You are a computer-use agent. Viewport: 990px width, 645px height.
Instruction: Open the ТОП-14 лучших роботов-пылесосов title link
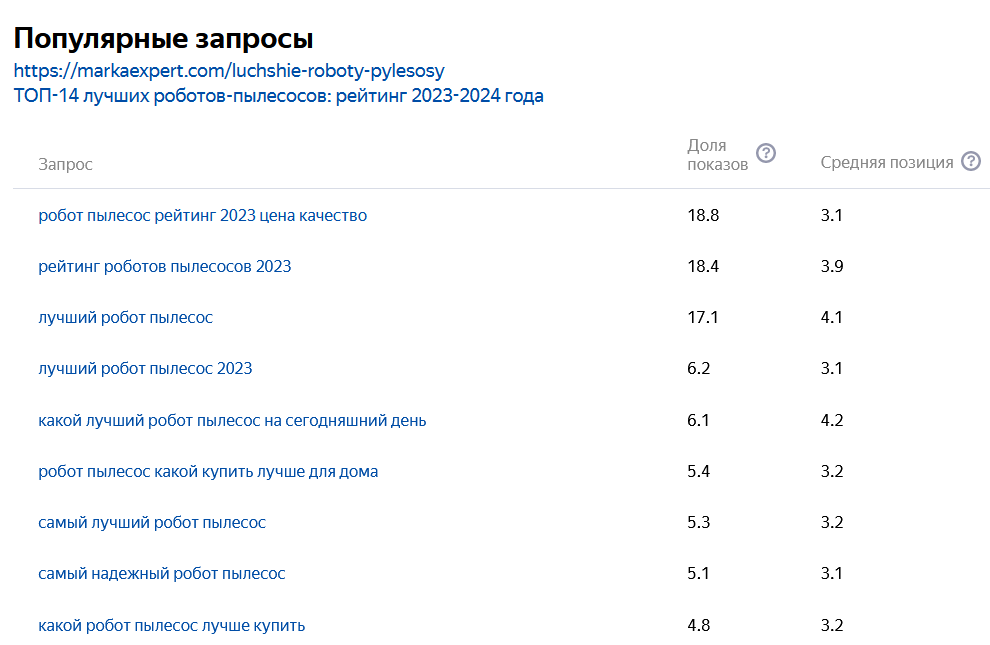[278, 96]
